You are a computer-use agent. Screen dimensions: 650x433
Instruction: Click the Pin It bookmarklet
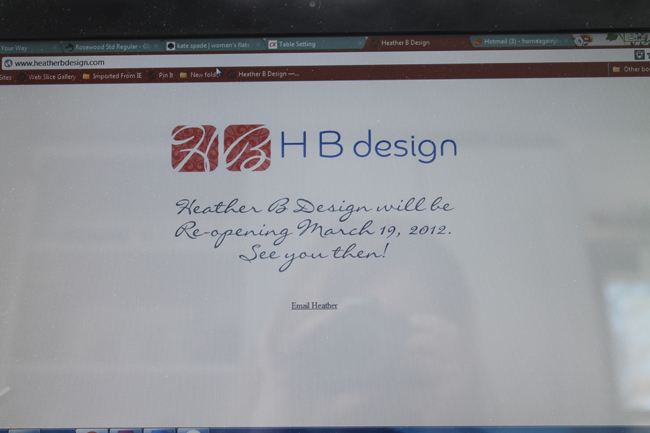[161, 75]
